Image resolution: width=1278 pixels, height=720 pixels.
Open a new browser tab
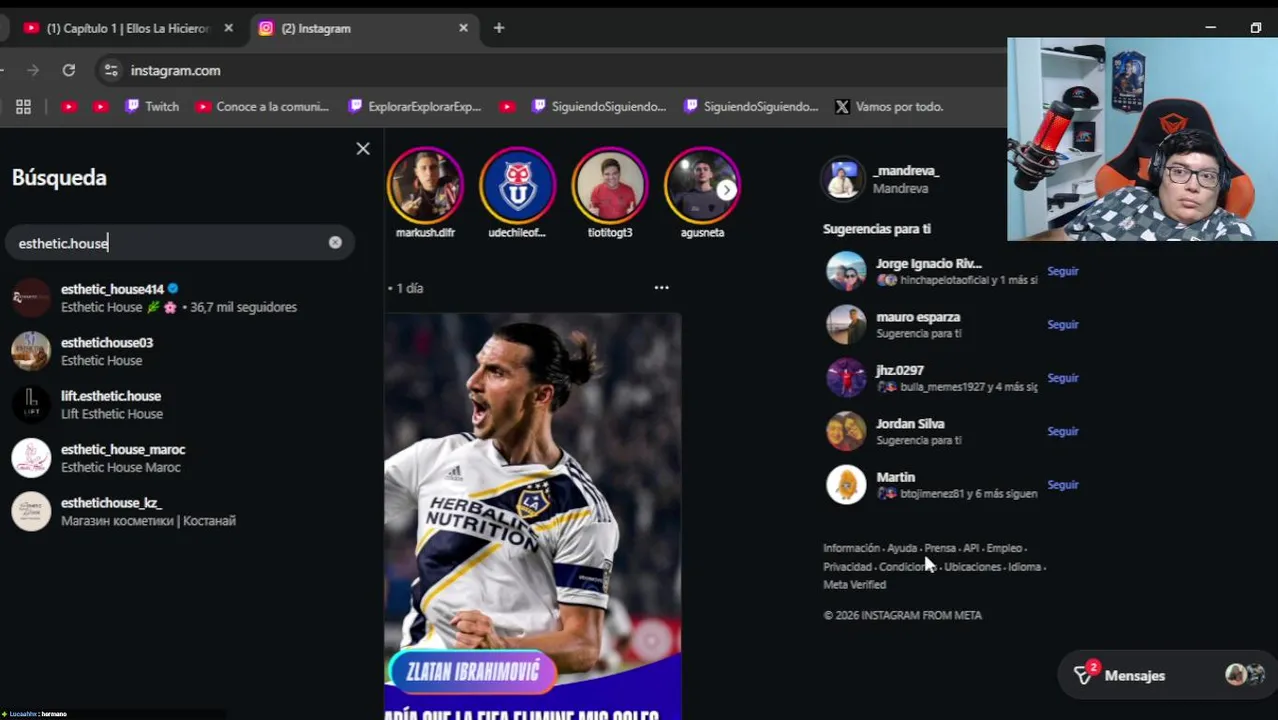[x=499, y=28]
